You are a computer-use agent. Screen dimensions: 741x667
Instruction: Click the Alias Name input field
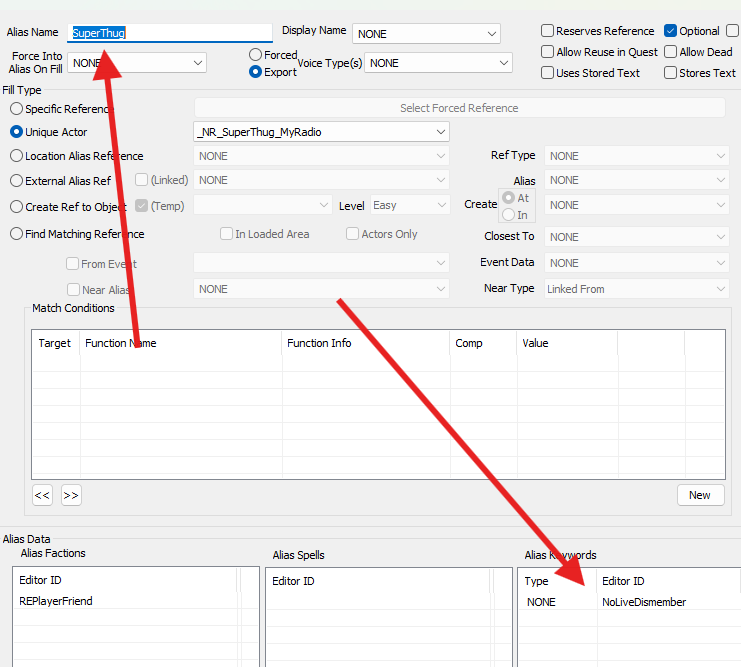(x=170, y=33)
